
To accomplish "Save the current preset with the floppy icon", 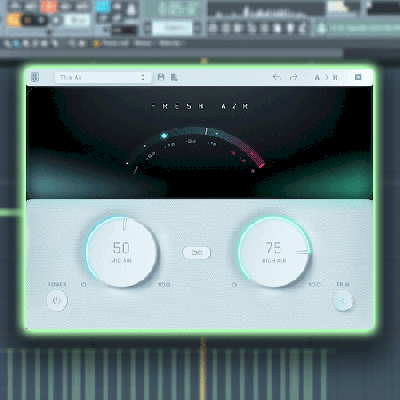I will [161, 77].
